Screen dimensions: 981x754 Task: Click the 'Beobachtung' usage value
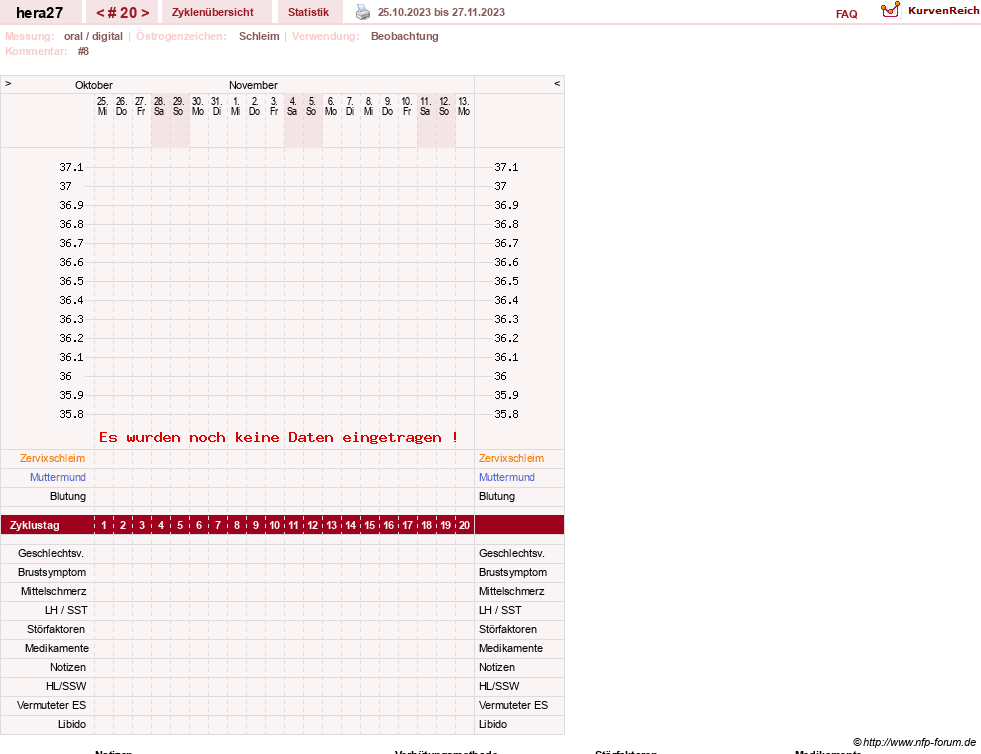point(405,36)
